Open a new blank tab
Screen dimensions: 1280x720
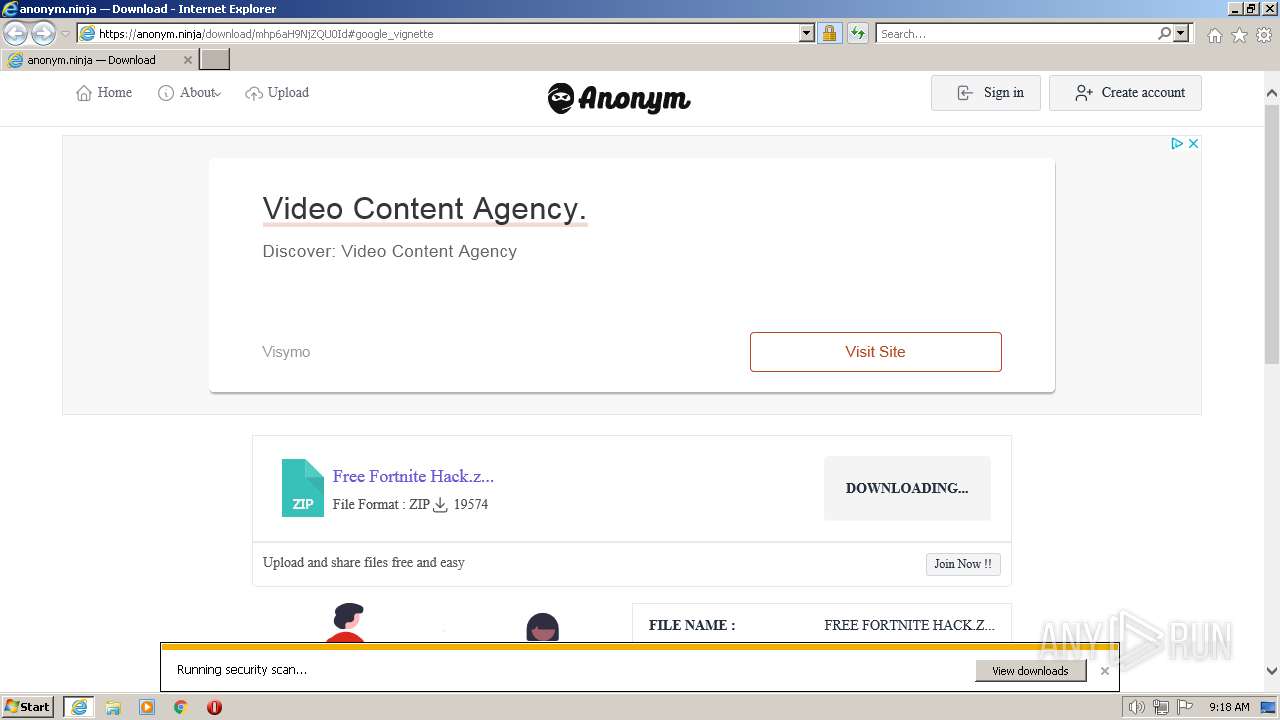tap(215, 60)
